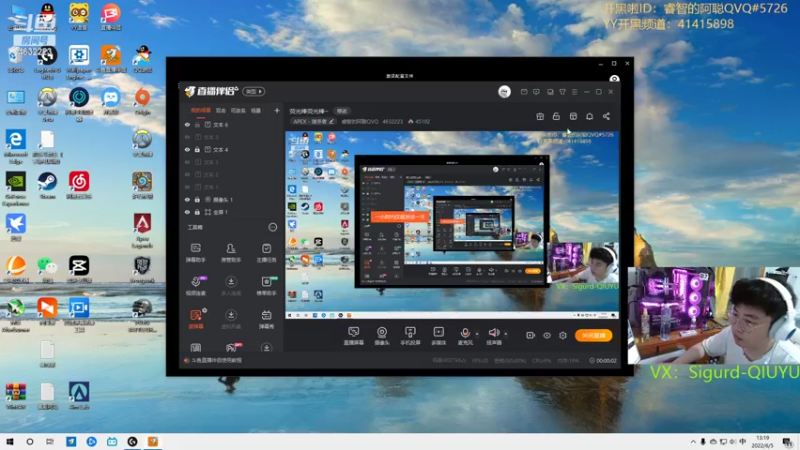Add a new scene with the plus icon
Image resolution: width=800 pixels, height=450 pixels.
click(277, 110)
